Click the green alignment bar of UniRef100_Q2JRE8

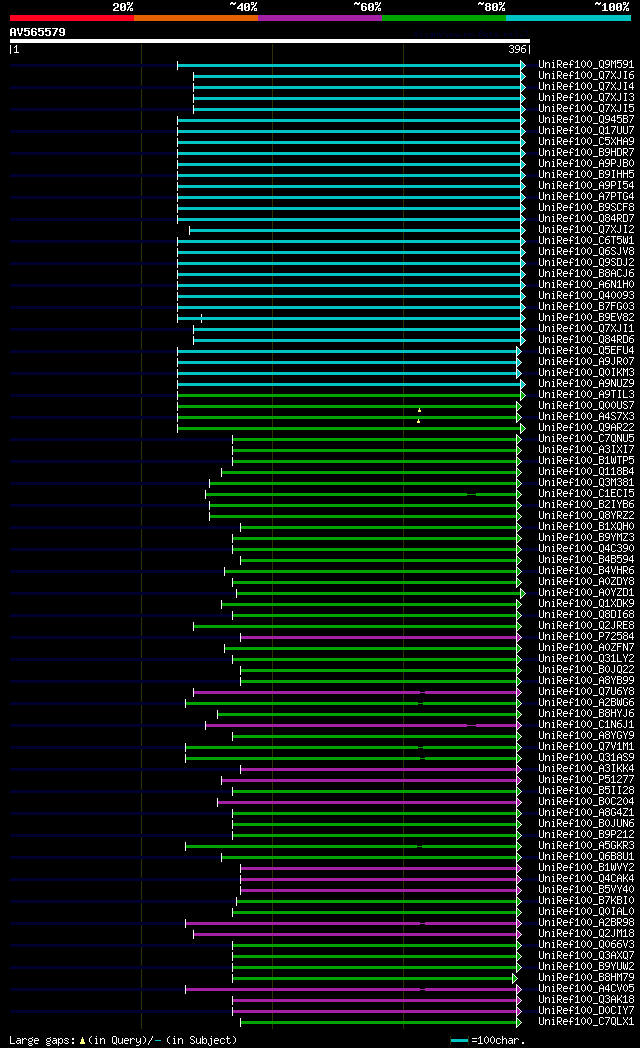(x=356, y=626)
